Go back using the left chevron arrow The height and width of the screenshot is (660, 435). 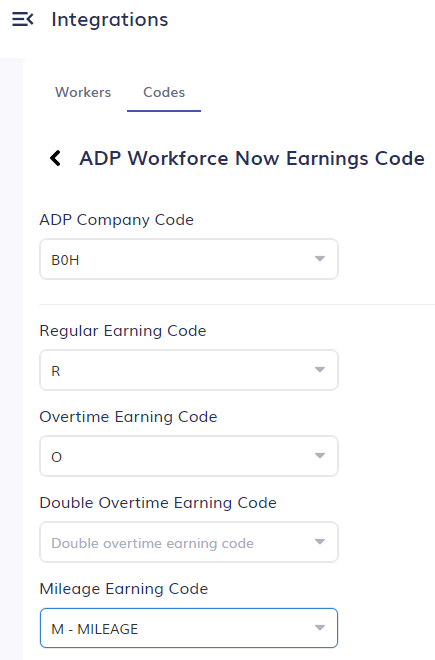pos(56,158)
